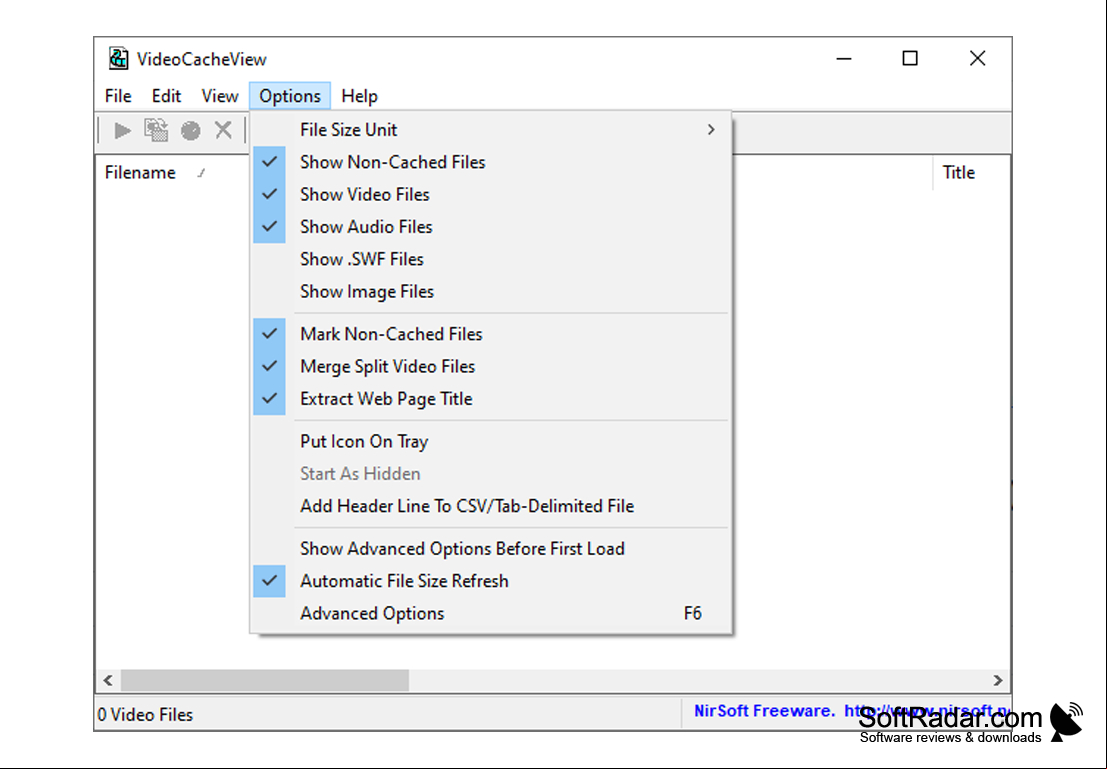Viewport: 1107px width, 769px height.
Task: Open the NirSoft Freeware website link
Action: [x=851, y=711]
